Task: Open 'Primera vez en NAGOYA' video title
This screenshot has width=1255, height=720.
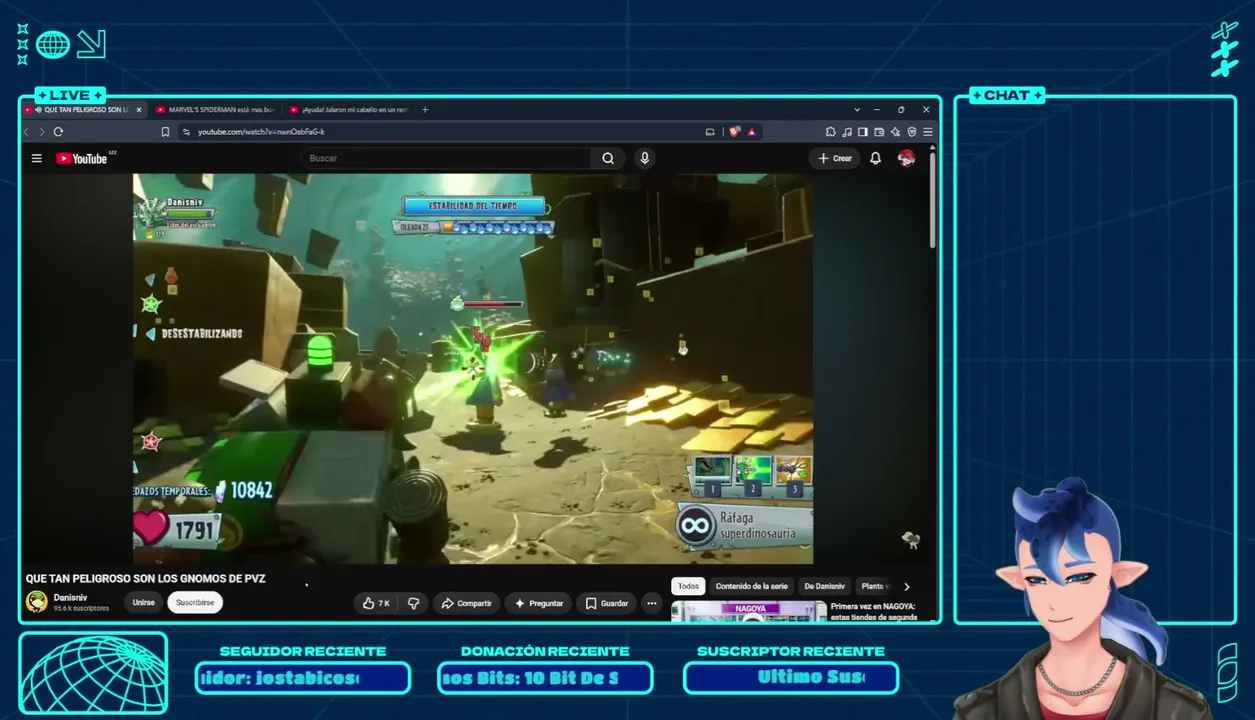Action: (874, 611)
